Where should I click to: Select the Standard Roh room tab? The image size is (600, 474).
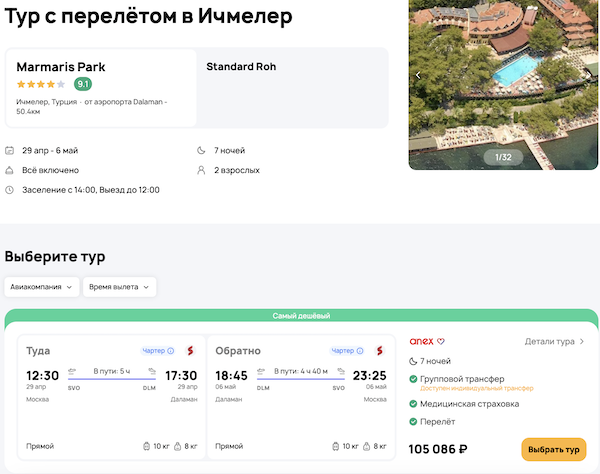pyautogui.click(x=241, y=67)
